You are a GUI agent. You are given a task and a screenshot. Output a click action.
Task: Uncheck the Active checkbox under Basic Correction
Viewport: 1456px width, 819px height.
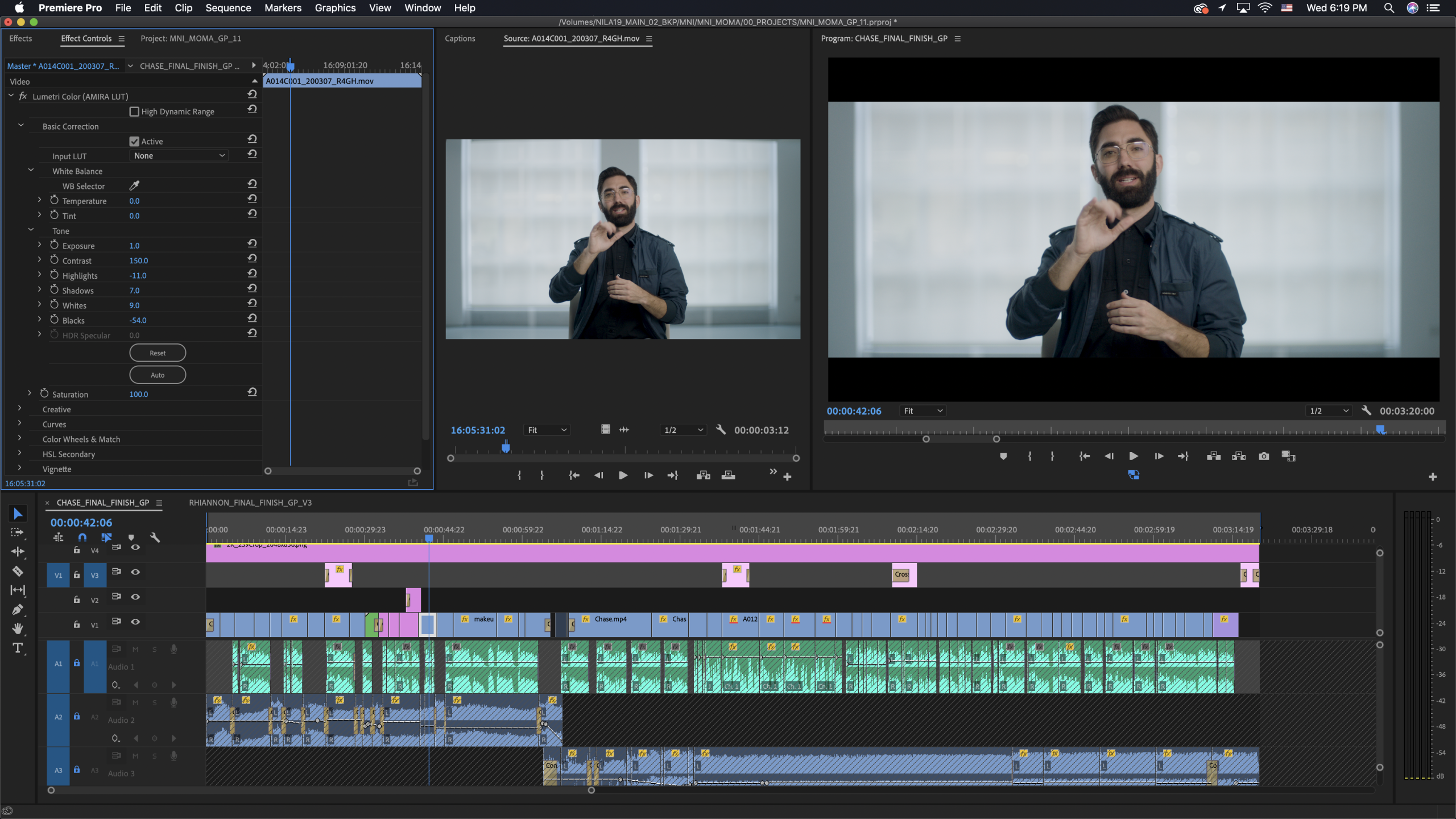point(134,140)
